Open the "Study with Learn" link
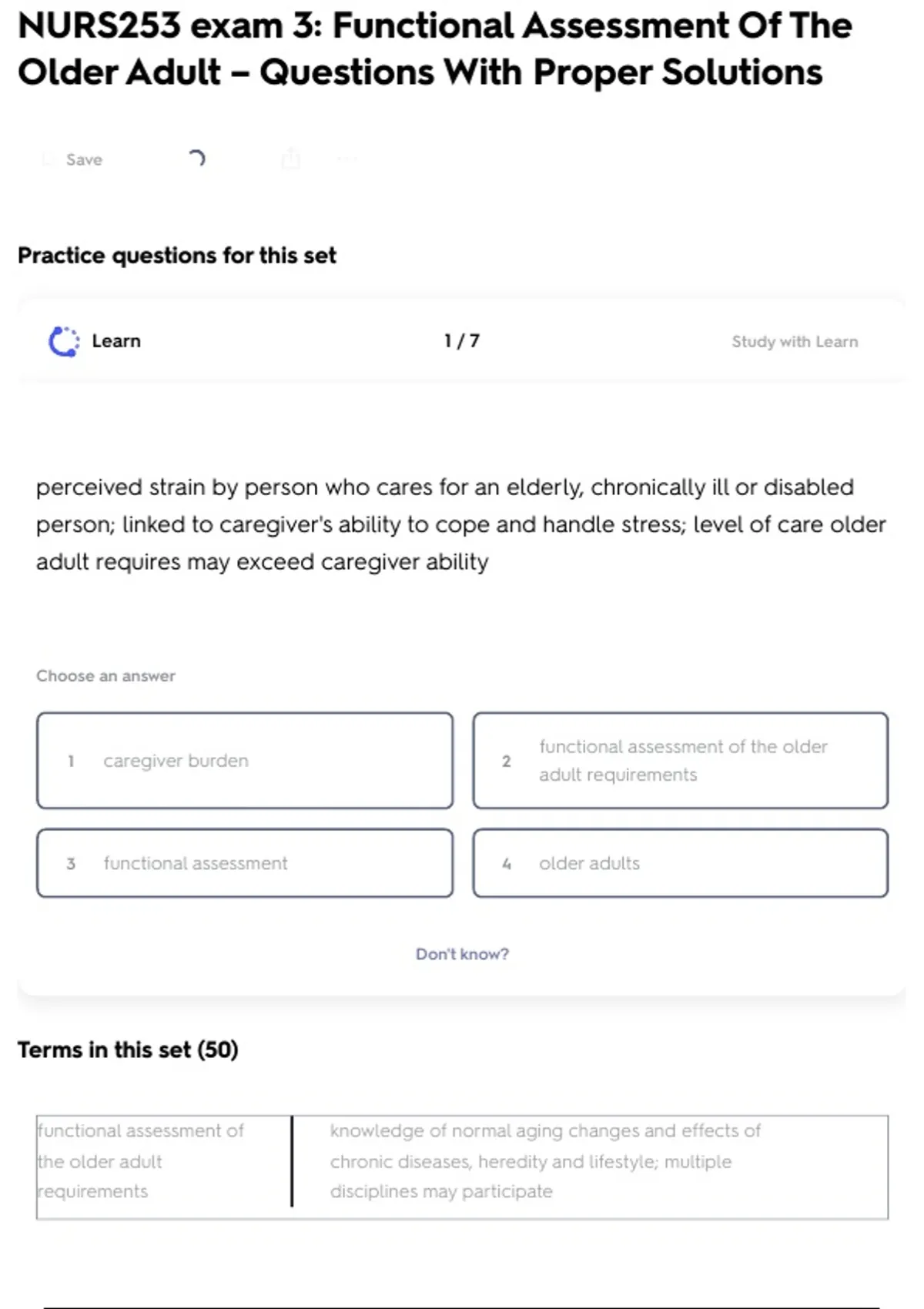The image size is (924, 1309). point(795,342)
